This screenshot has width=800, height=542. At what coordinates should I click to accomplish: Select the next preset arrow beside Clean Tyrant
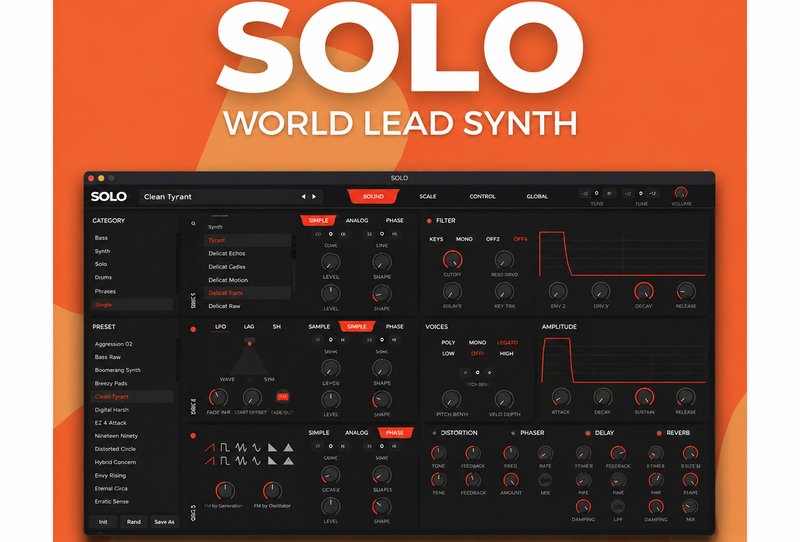click(314, 196)
